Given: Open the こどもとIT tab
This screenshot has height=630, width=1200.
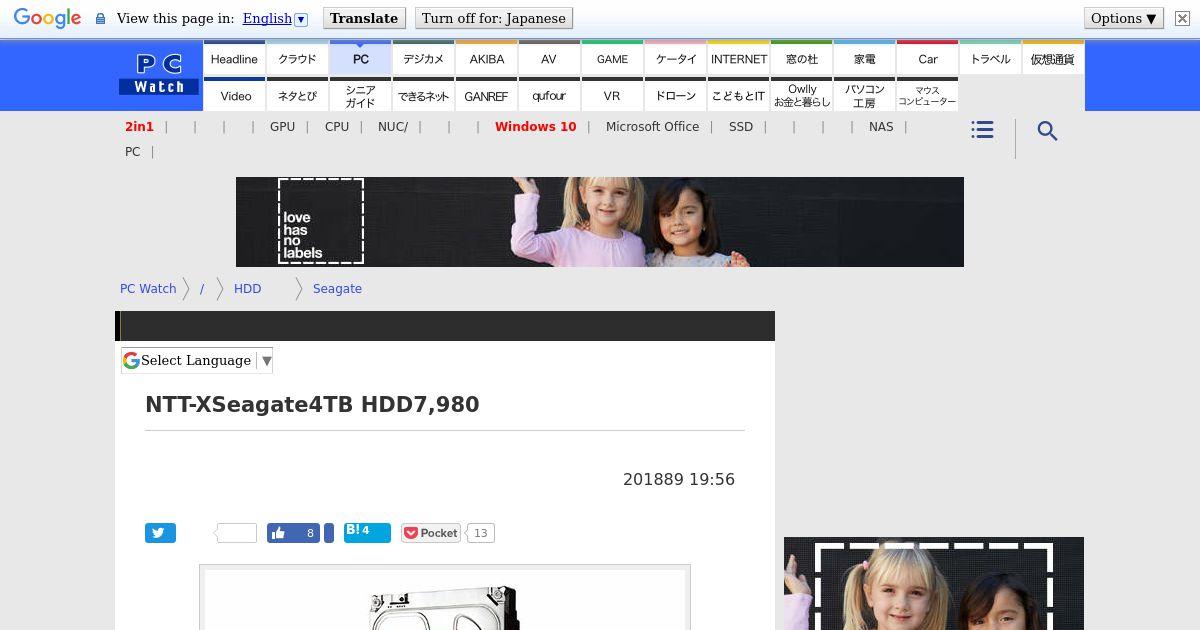Looking at the screenshot, I should coord(738,95).
